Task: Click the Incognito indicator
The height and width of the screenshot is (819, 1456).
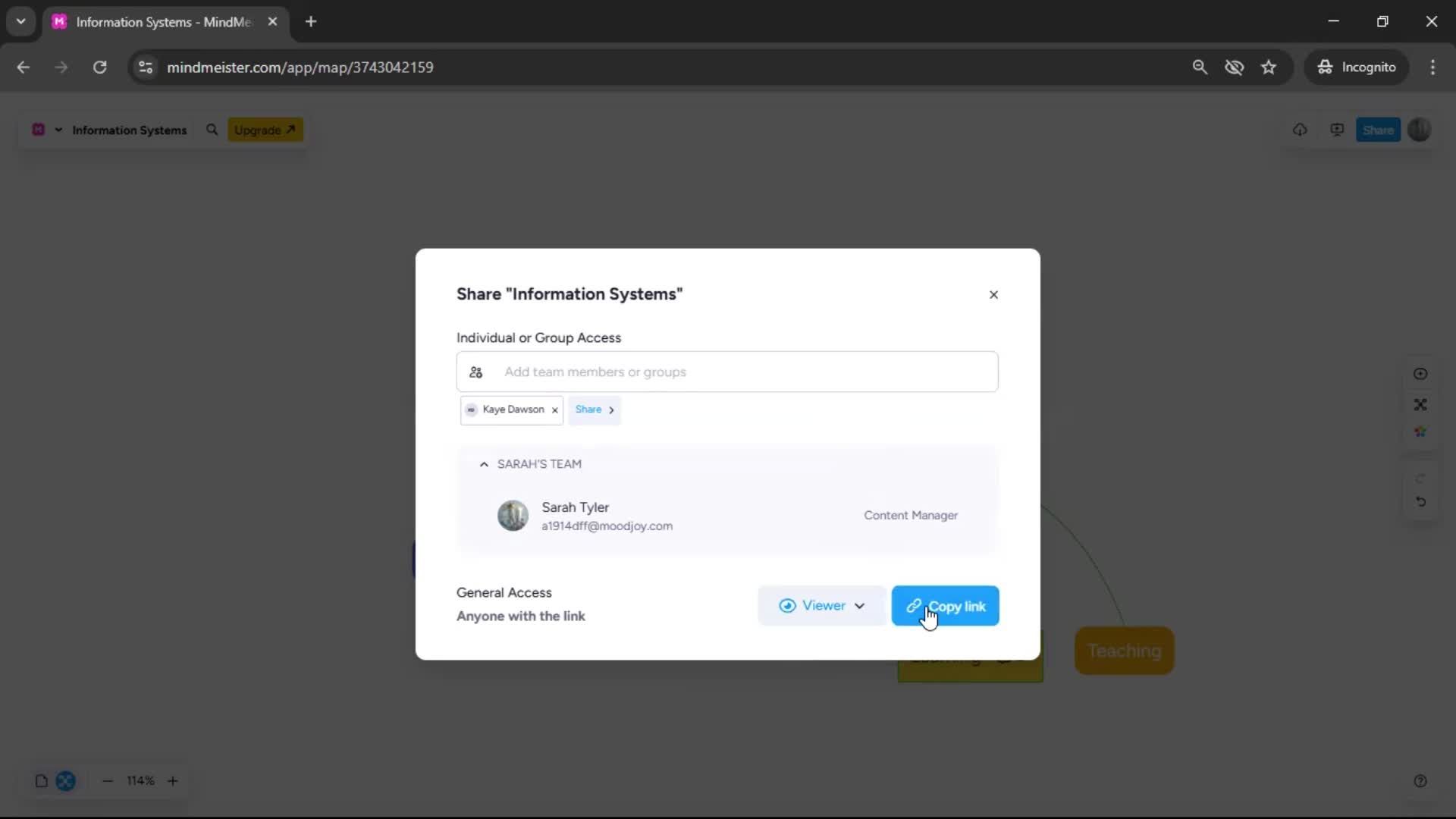Action: 1357,67
